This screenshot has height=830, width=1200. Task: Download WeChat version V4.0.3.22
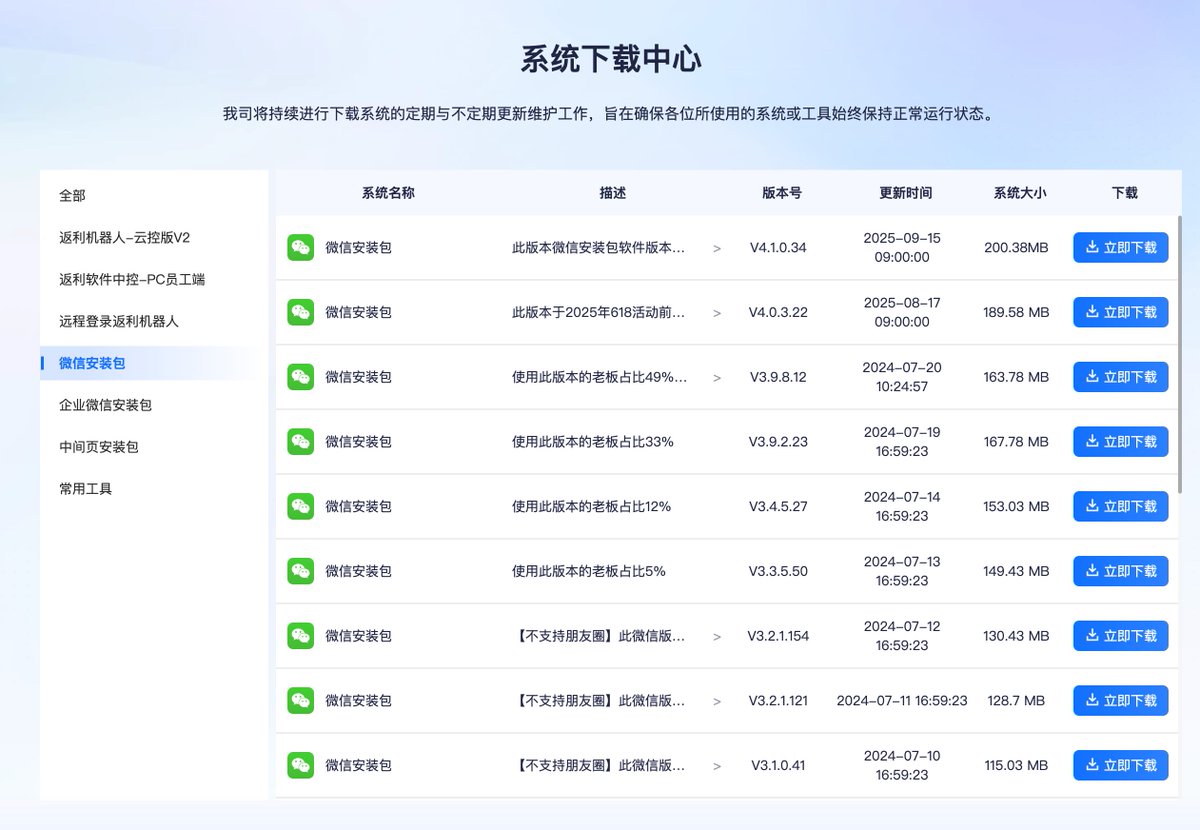(x=1120, y=312)
